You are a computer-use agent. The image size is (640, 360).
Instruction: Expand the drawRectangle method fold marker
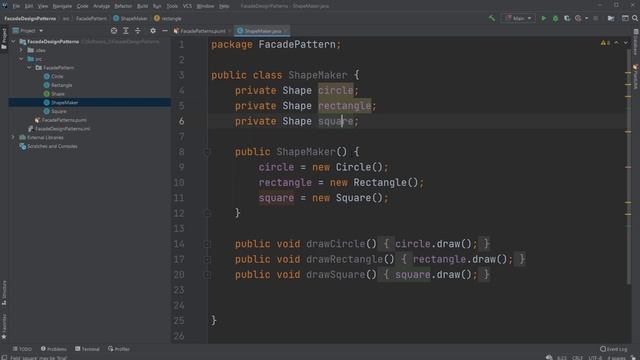(207, 260)
